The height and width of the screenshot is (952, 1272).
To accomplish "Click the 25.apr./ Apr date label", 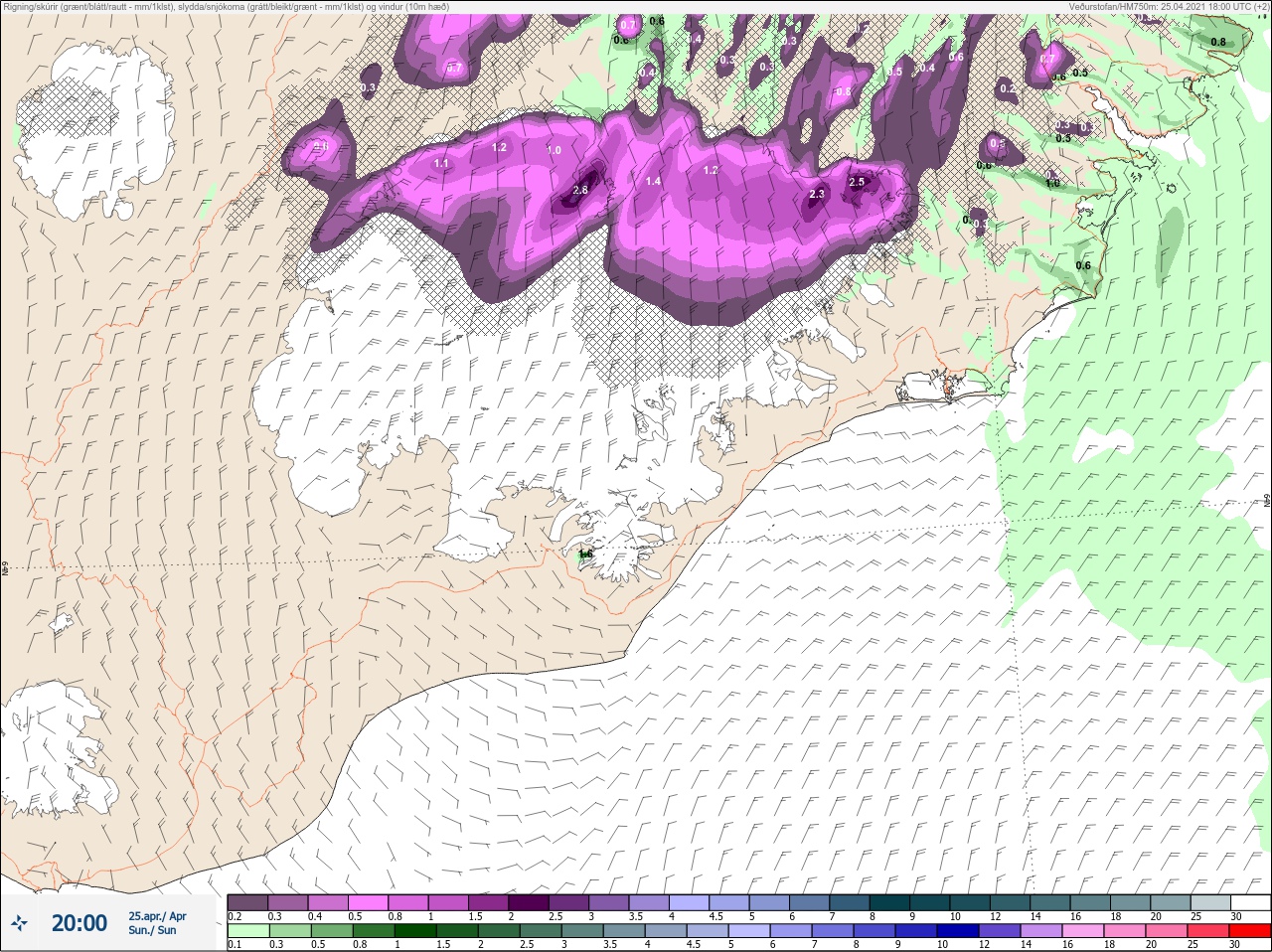I will tap(157, 916).
